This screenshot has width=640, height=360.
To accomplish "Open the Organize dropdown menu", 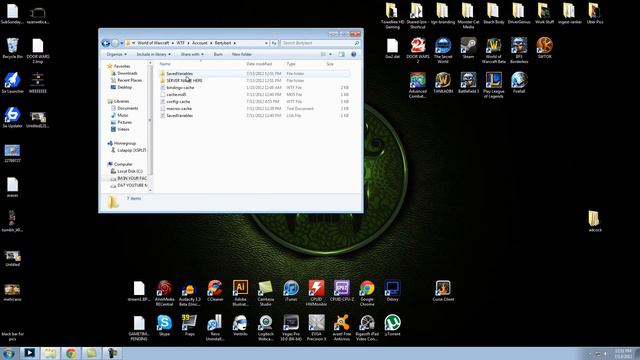I will pos(116,54).
